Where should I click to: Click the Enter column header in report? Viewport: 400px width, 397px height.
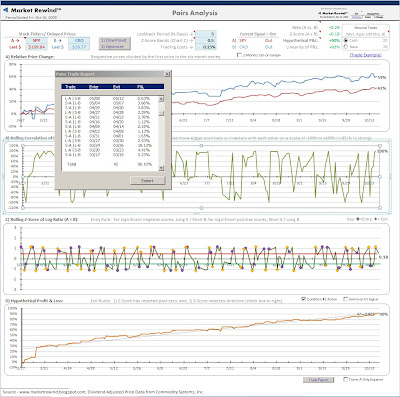pyautogui.click(x=94, y=87)
